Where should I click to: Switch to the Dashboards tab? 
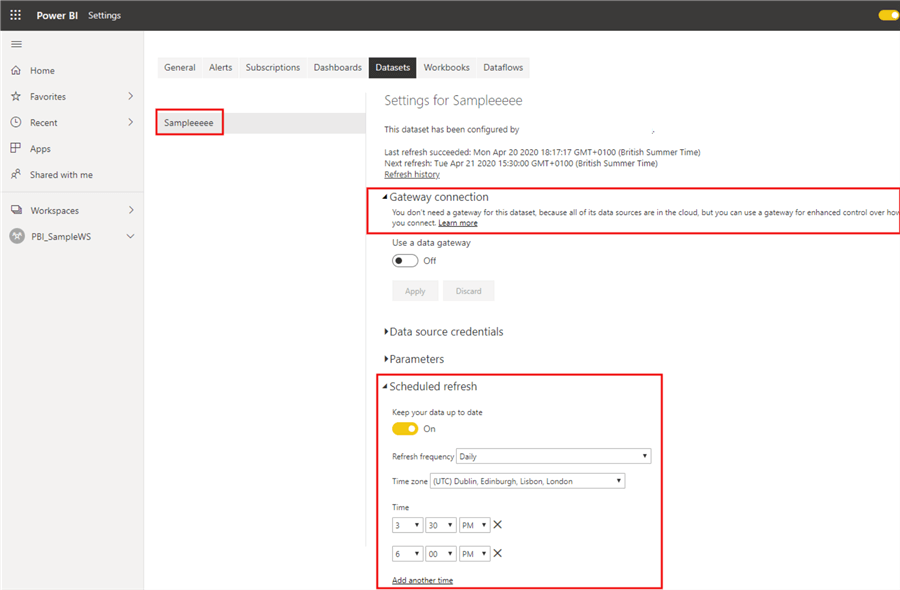[338, 67]
